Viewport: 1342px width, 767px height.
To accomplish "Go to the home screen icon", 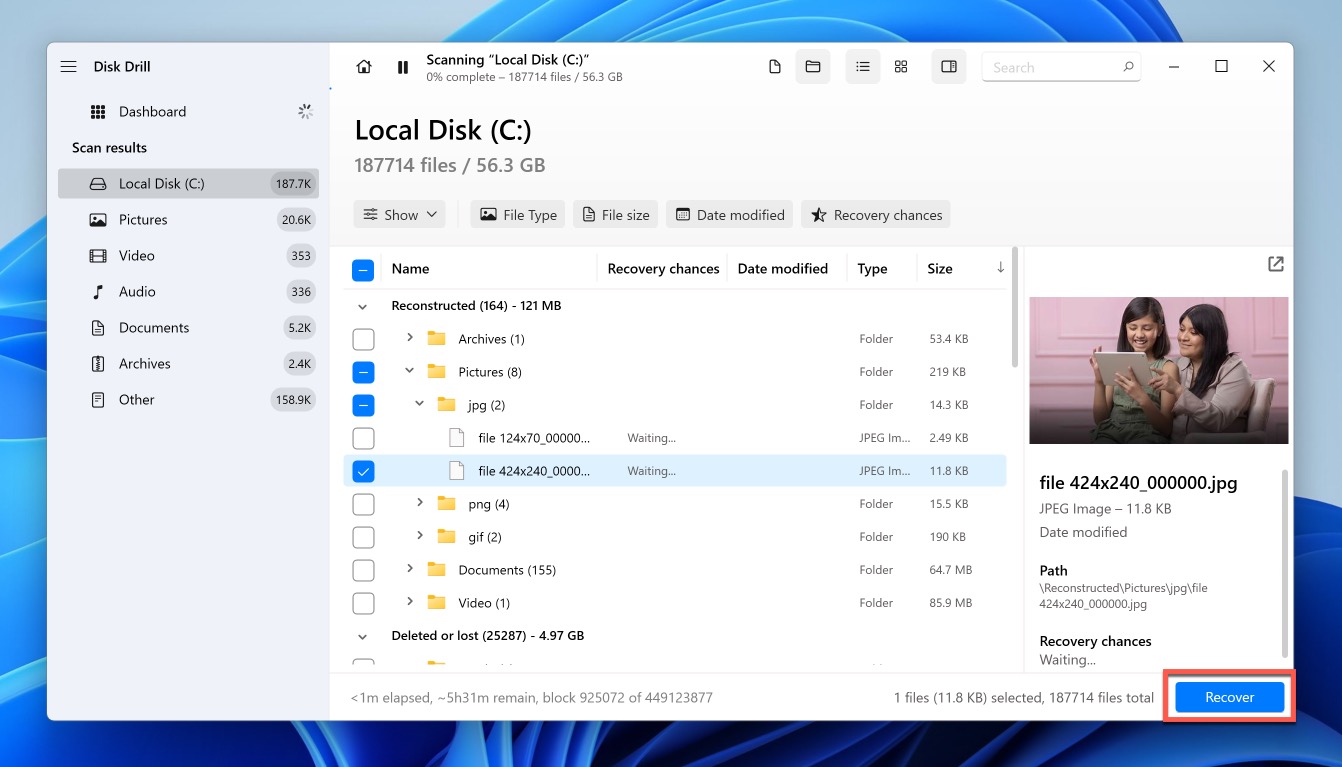I will (364, 67).
